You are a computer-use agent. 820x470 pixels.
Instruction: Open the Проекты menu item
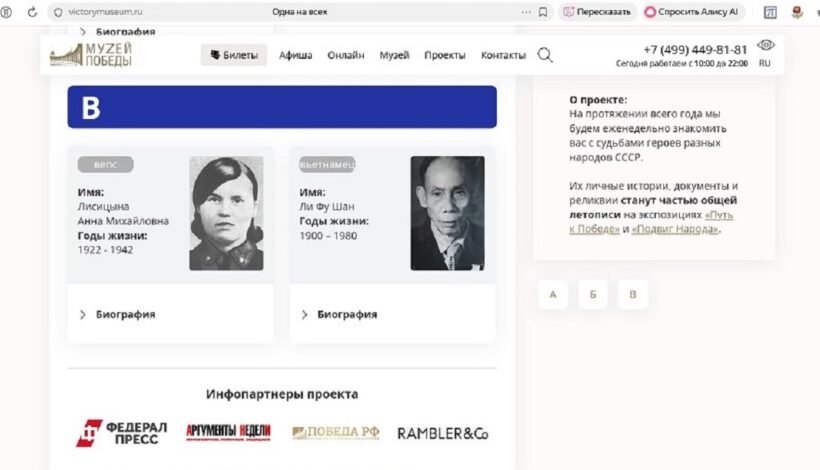tap(445, 55)
